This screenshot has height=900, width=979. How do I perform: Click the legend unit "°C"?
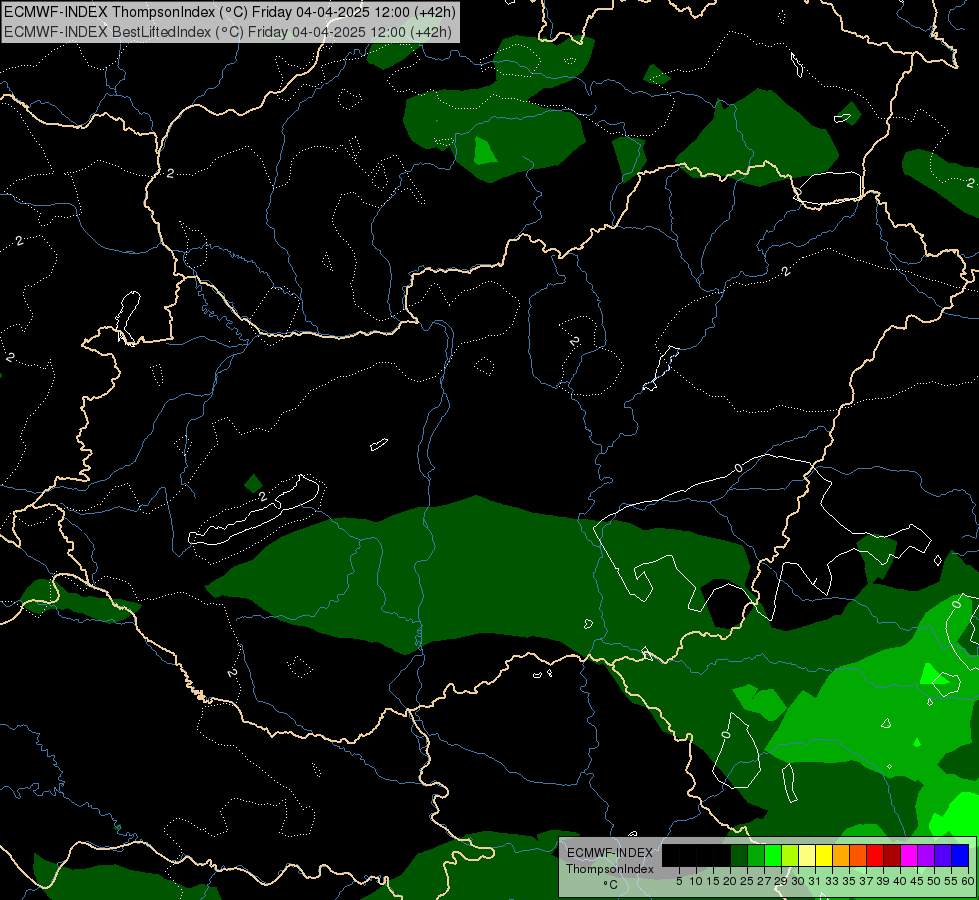611,885
